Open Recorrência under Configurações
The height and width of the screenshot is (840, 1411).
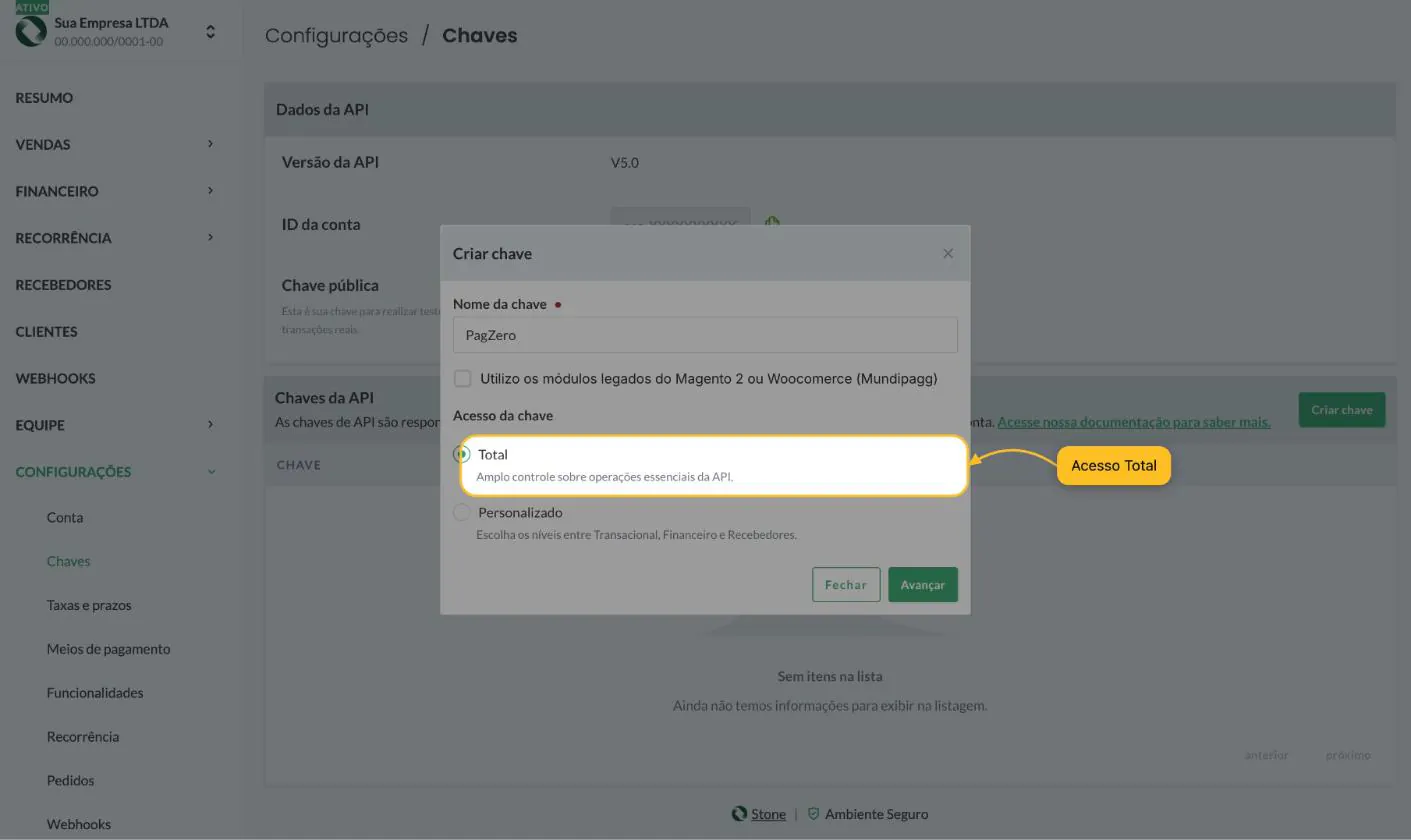[x=83, y=737]
